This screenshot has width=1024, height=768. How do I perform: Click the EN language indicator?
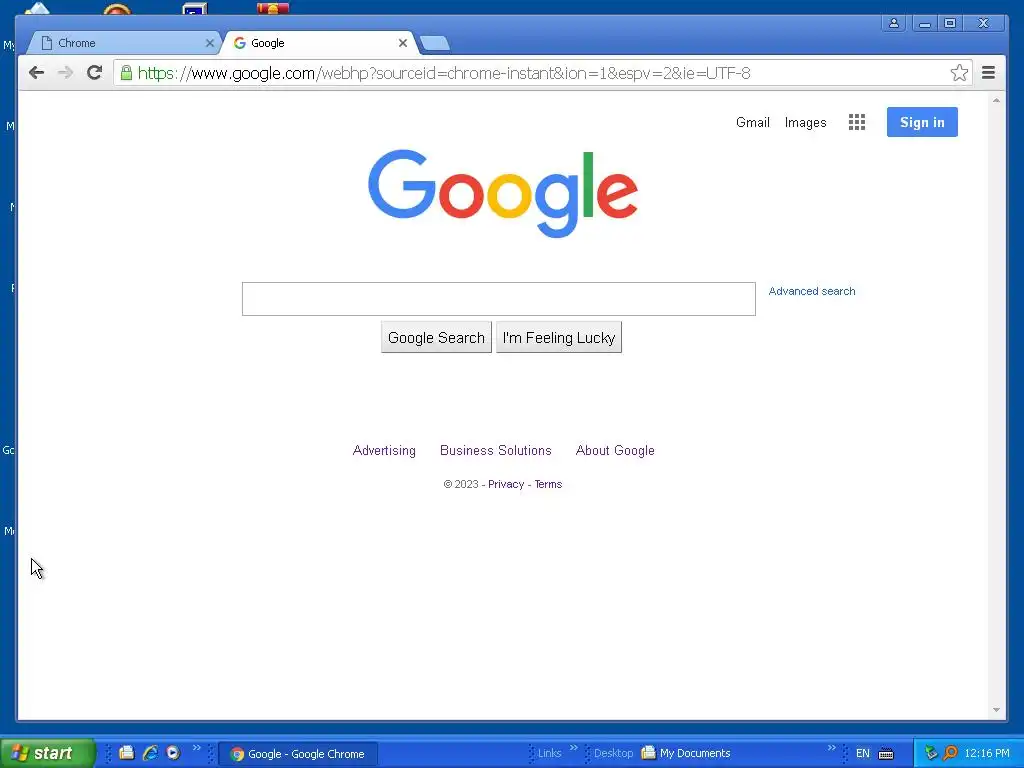pyautogui.click(x=863, y=753)
